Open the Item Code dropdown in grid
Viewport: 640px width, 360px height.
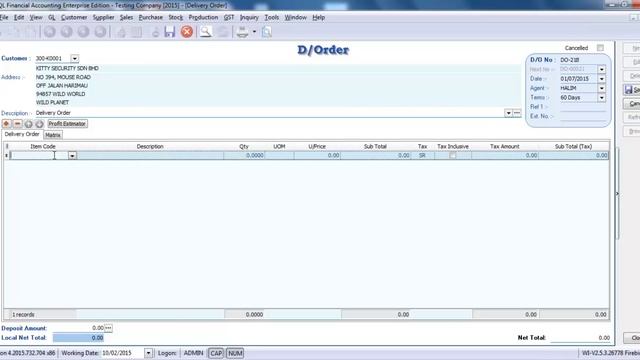coord(72,156)
